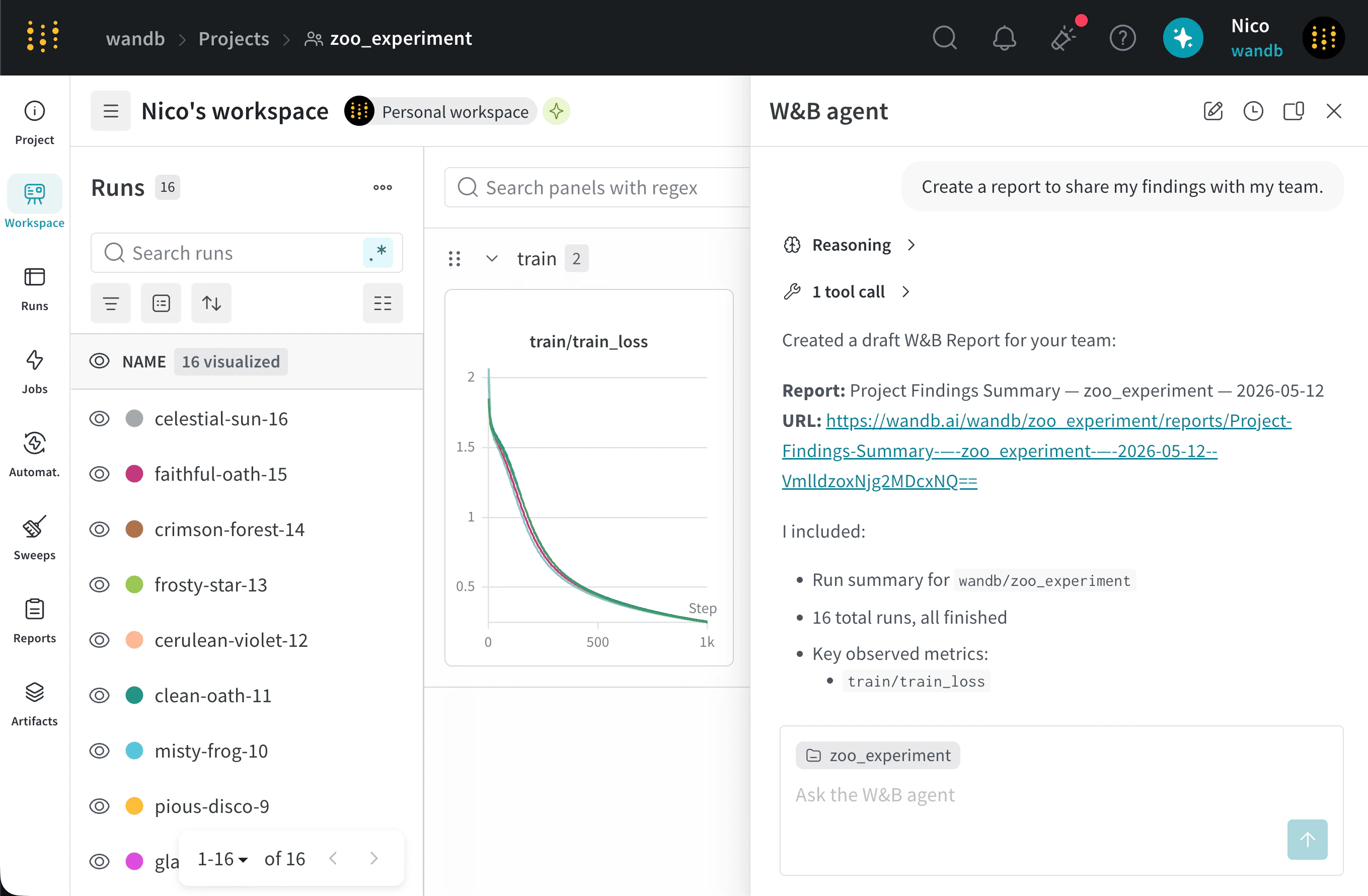Switch to the Sweeps tab

click(x=35, y=538)
